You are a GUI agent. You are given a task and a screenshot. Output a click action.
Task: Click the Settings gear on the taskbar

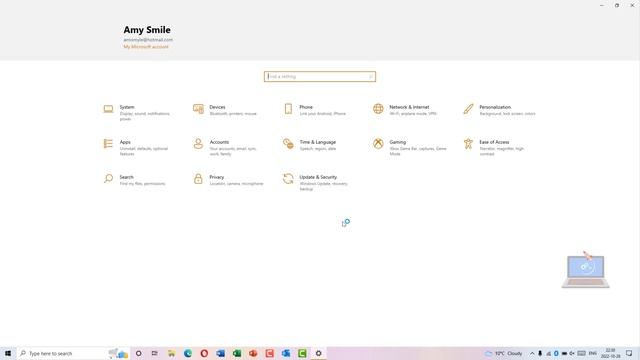tap(318, 353)
